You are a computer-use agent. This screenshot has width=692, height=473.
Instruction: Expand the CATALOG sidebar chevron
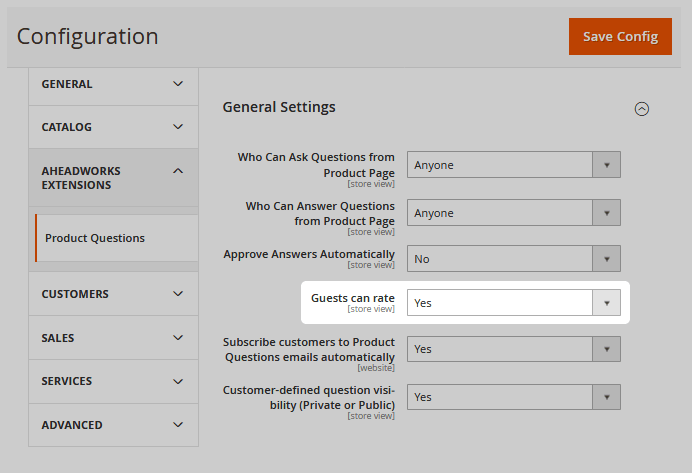178,127
